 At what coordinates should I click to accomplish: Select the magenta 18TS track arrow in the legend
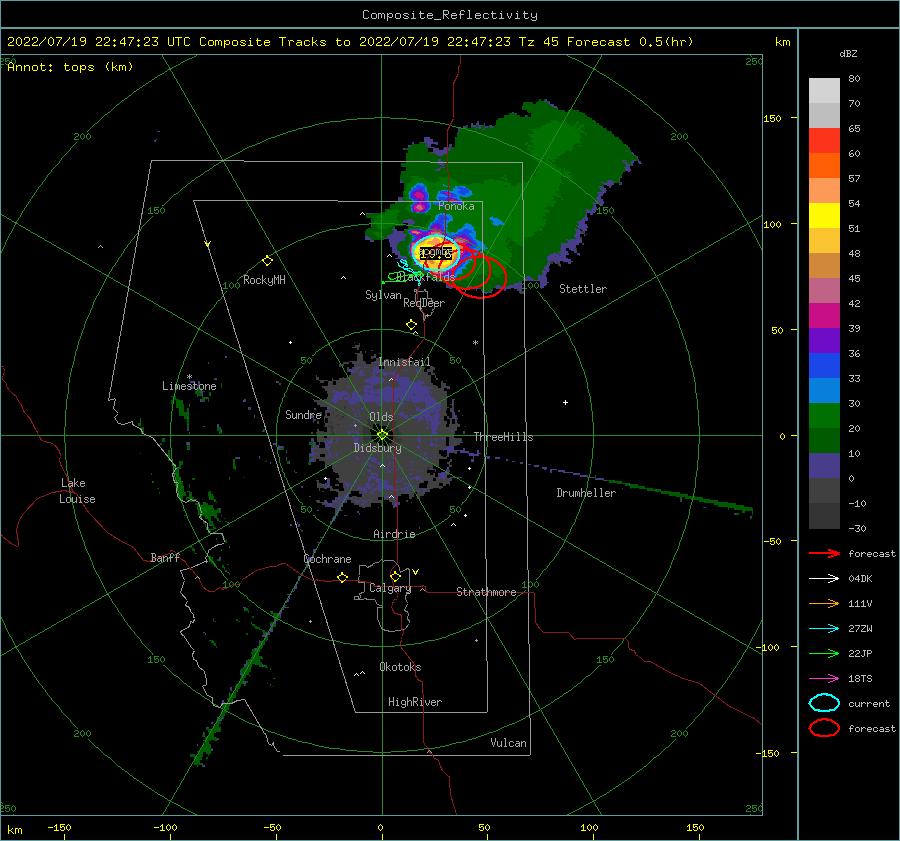pos(824,679)
